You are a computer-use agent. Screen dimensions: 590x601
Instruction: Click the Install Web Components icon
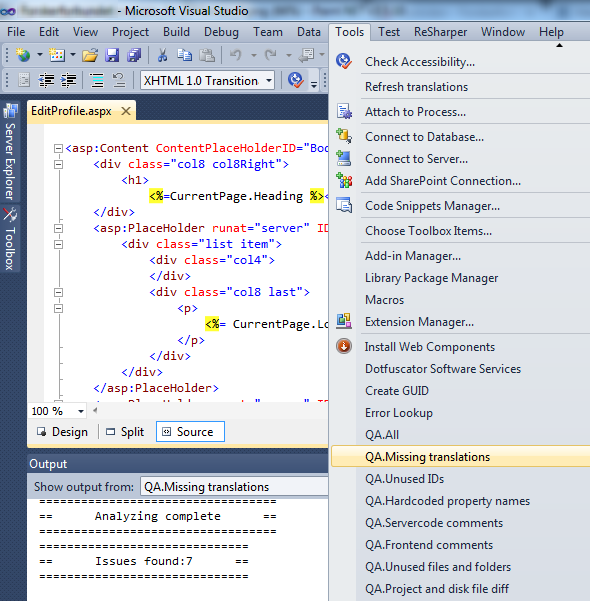click(x=344, y=346)
